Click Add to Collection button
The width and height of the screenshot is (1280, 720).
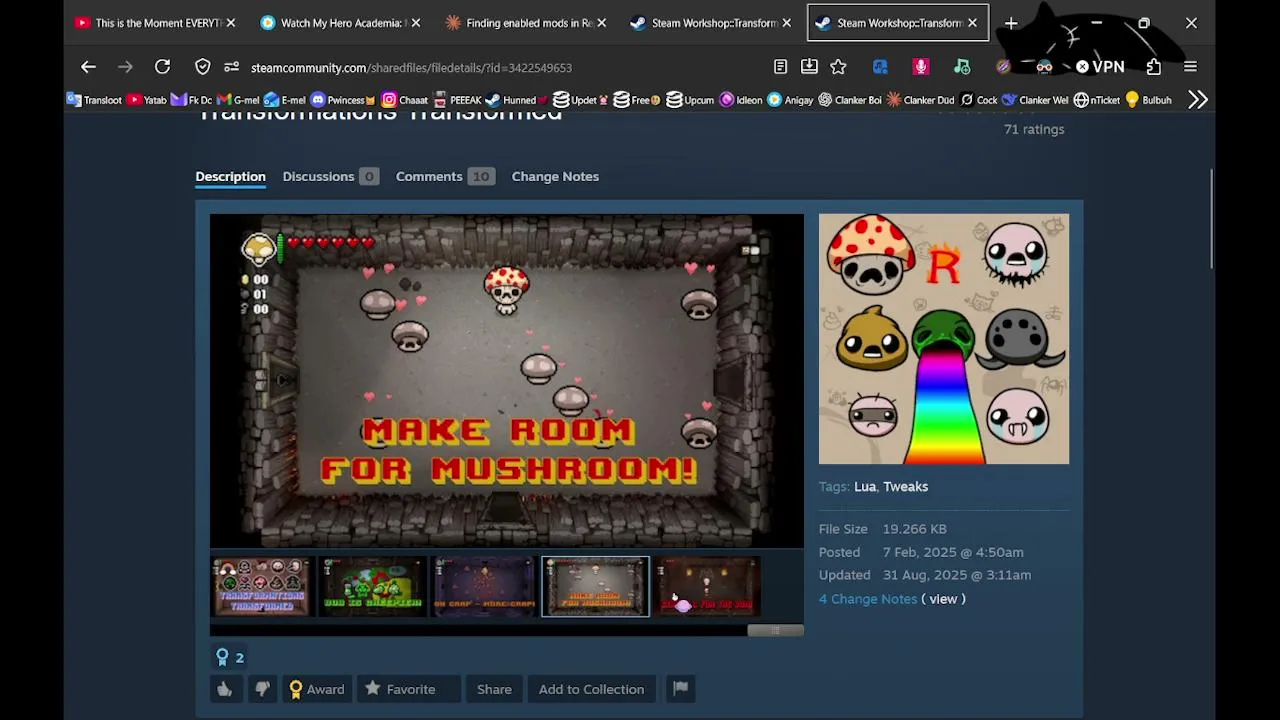pos(591,689)
